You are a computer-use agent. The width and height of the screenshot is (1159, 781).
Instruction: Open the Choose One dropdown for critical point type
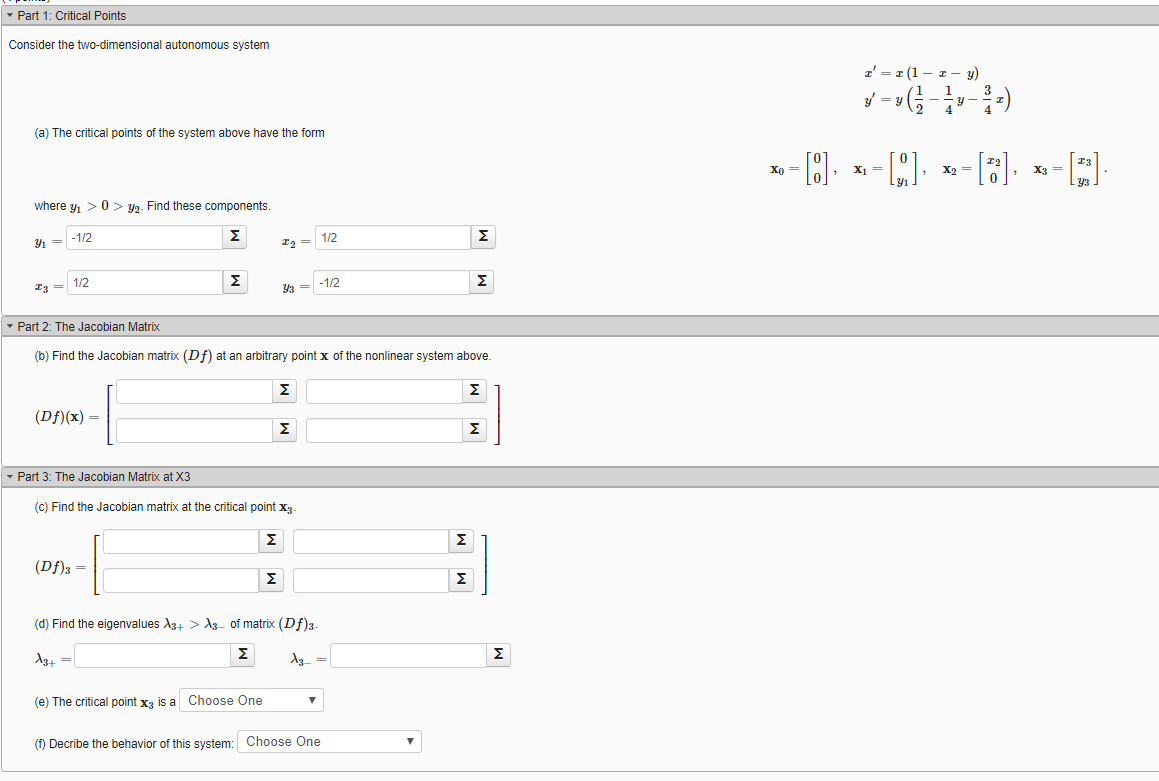tap(251, 700)
